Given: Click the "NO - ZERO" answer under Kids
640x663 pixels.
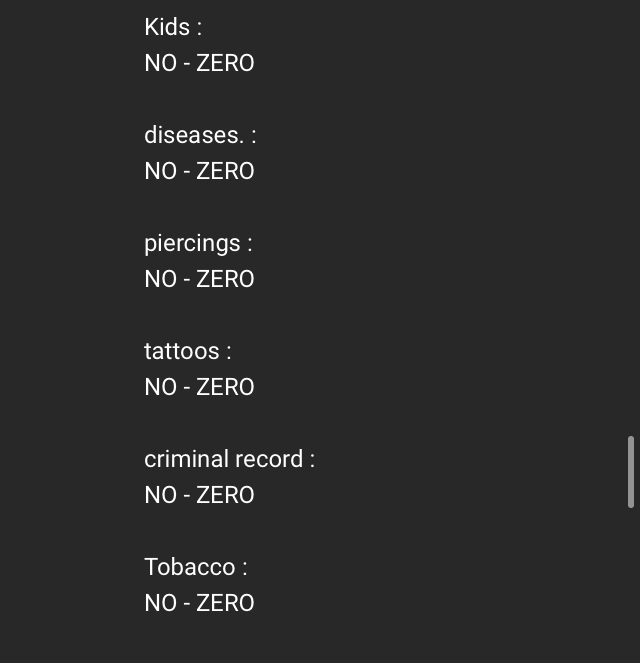Looking at the screenshot, I should [199, 63].
